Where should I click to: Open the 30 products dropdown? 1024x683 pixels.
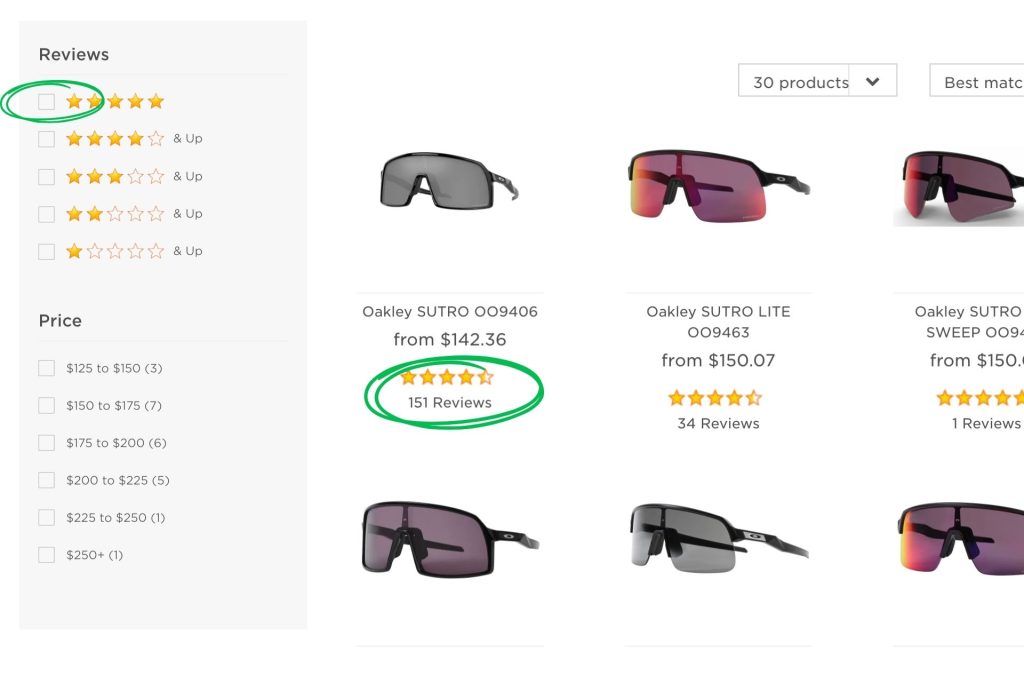pos(817,81)
